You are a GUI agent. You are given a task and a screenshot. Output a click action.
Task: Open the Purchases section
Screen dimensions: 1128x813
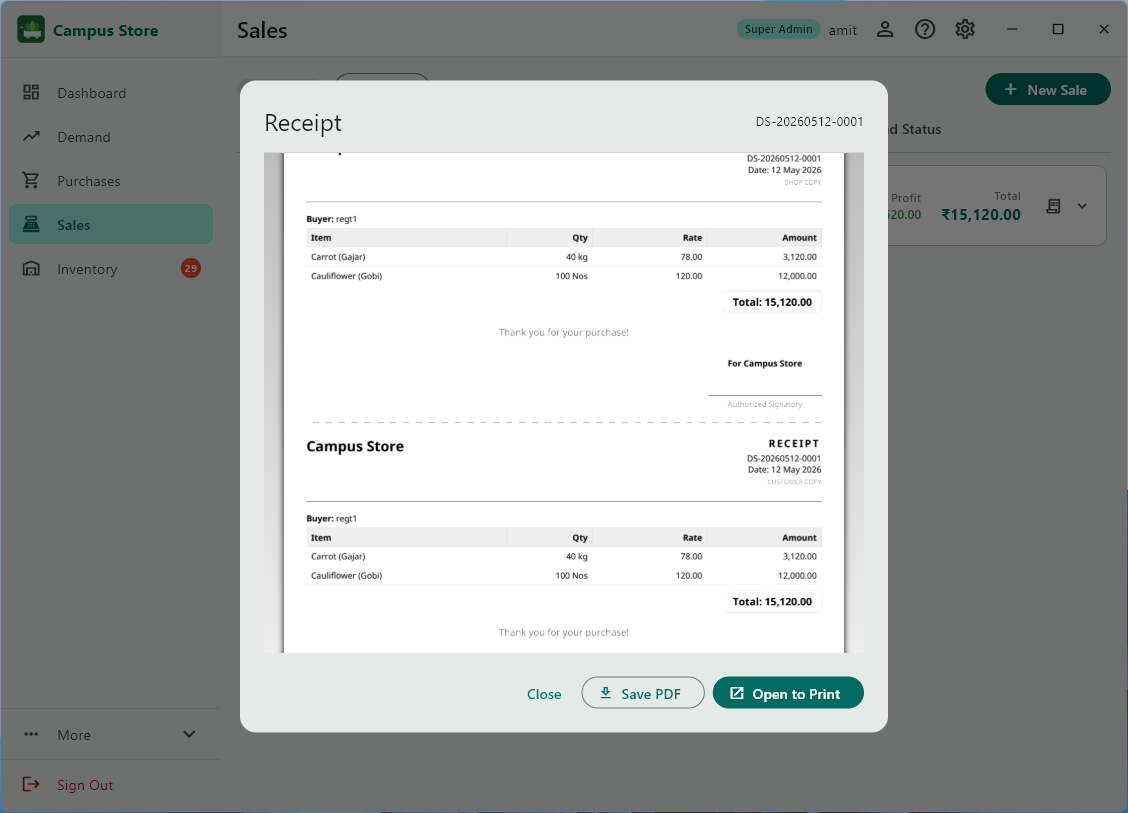click(111, 181)
